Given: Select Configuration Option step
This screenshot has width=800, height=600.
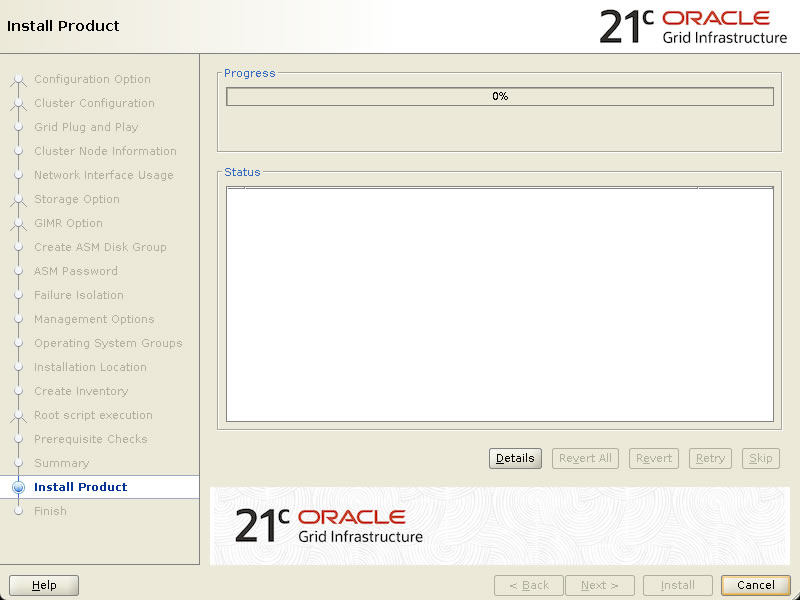Looking at the screenshot, I should tap(92, 79).
